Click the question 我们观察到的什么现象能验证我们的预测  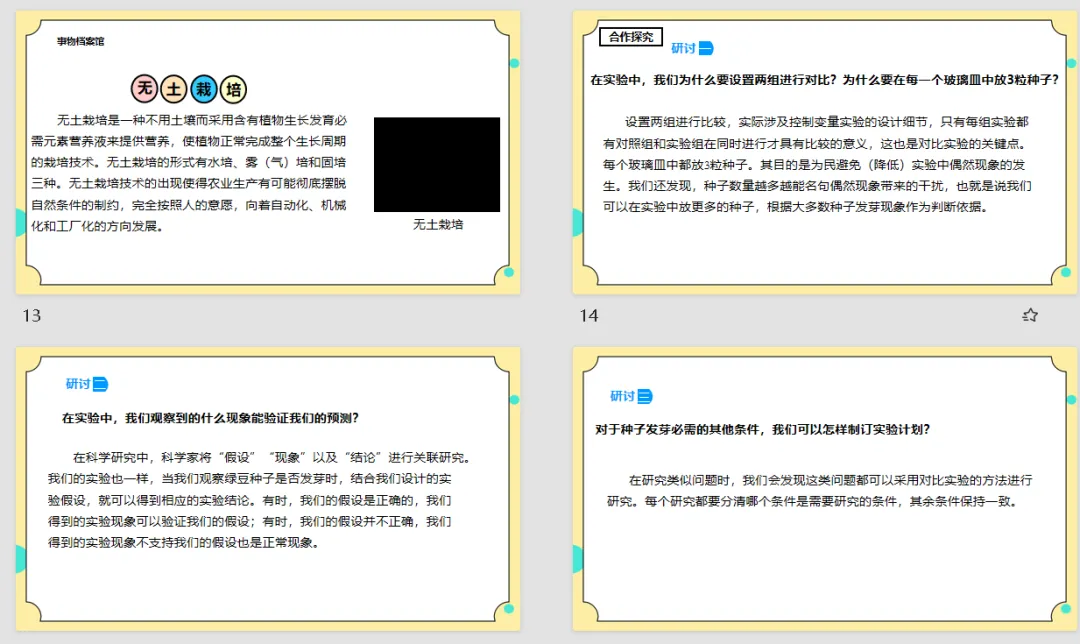click(x=210, y=418)
